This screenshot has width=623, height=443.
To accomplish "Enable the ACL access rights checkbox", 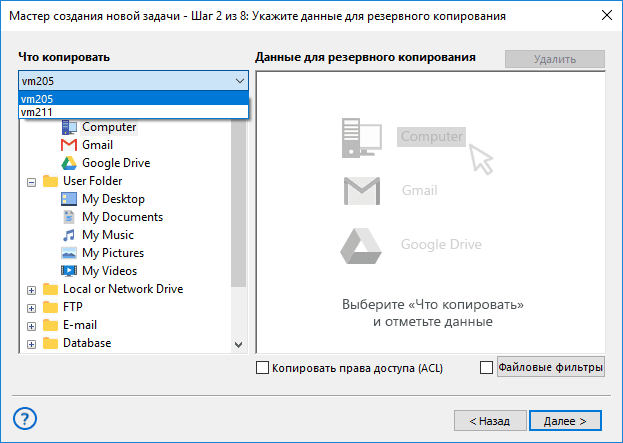I will (x=263, y=368).
